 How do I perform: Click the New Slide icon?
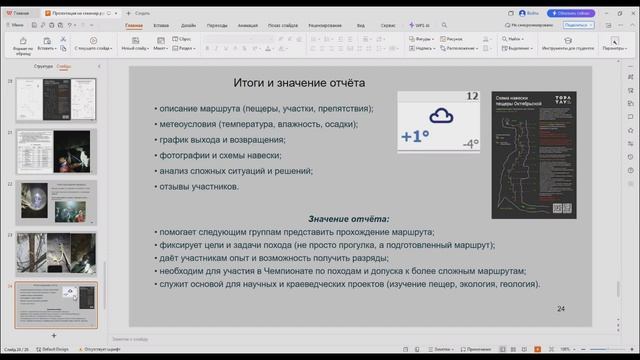coord(135,40)
